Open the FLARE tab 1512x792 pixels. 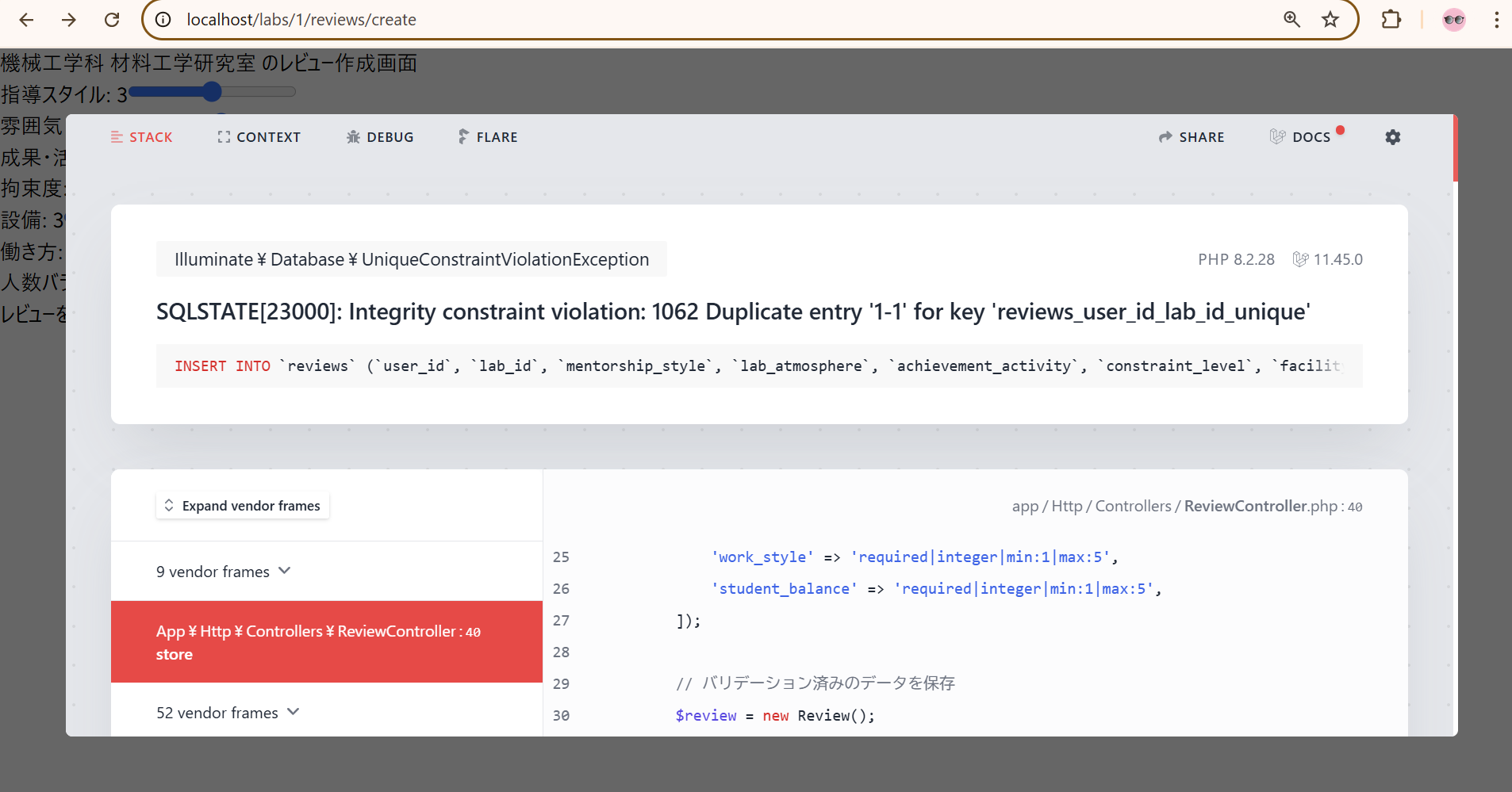pos(488,137)
